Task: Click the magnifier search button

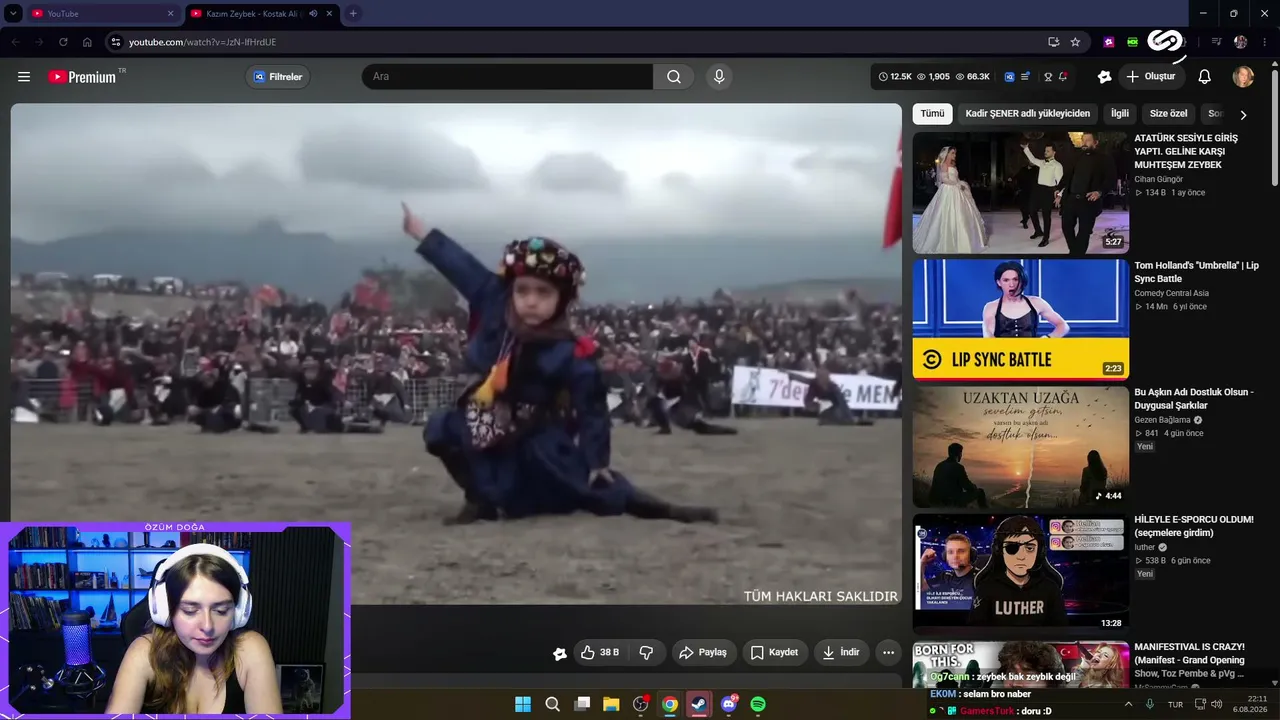Action: [x=673, y=77]
